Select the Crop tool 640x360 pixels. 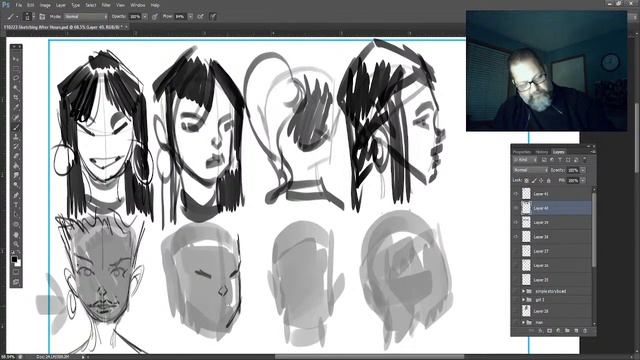pyautogui.click(x=16, y=98)
